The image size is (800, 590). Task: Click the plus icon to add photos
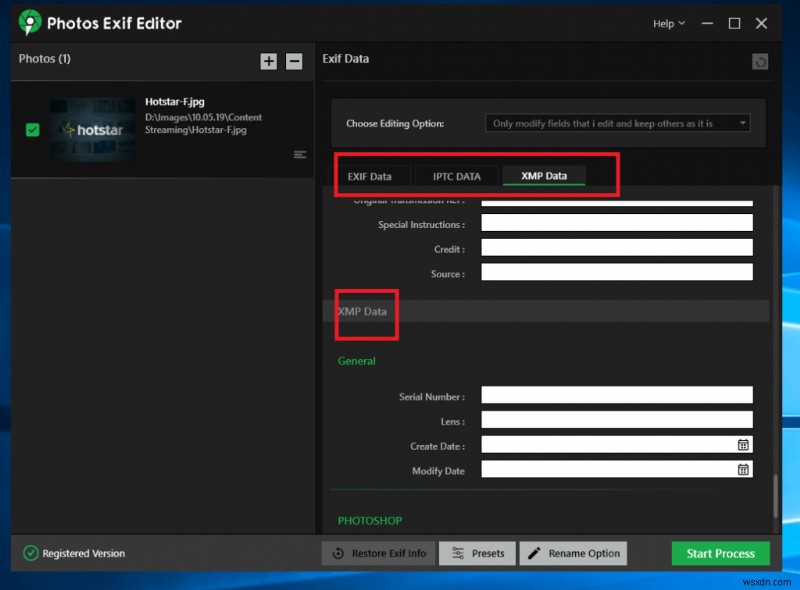(268, 61)
